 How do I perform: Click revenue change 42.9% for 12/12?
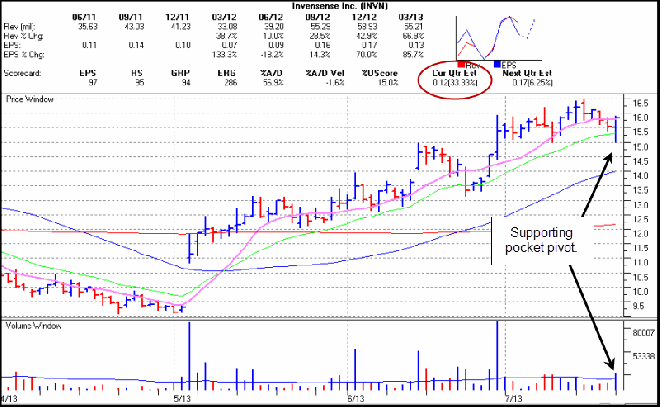(367, 36)
